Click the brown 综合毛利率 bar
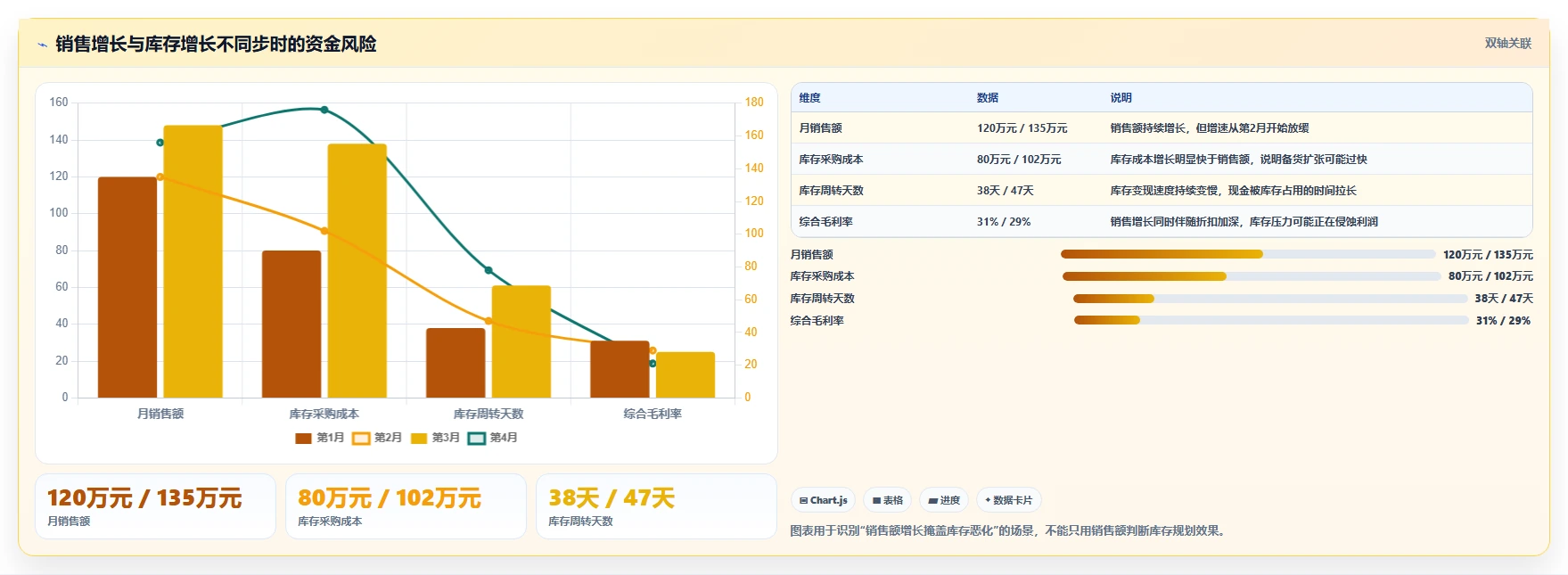This screenshot has height=575, width=1568. tap(620, 369)
